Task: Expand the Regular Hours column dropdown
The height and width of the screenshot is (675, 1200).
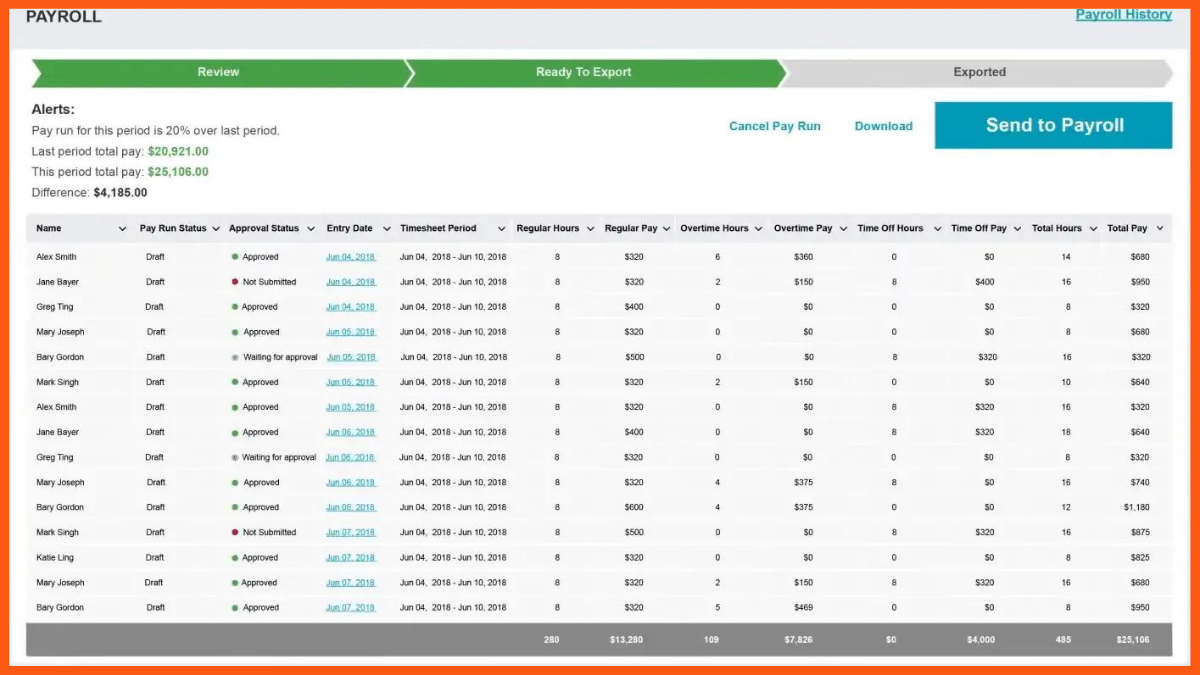Action: 590,229
